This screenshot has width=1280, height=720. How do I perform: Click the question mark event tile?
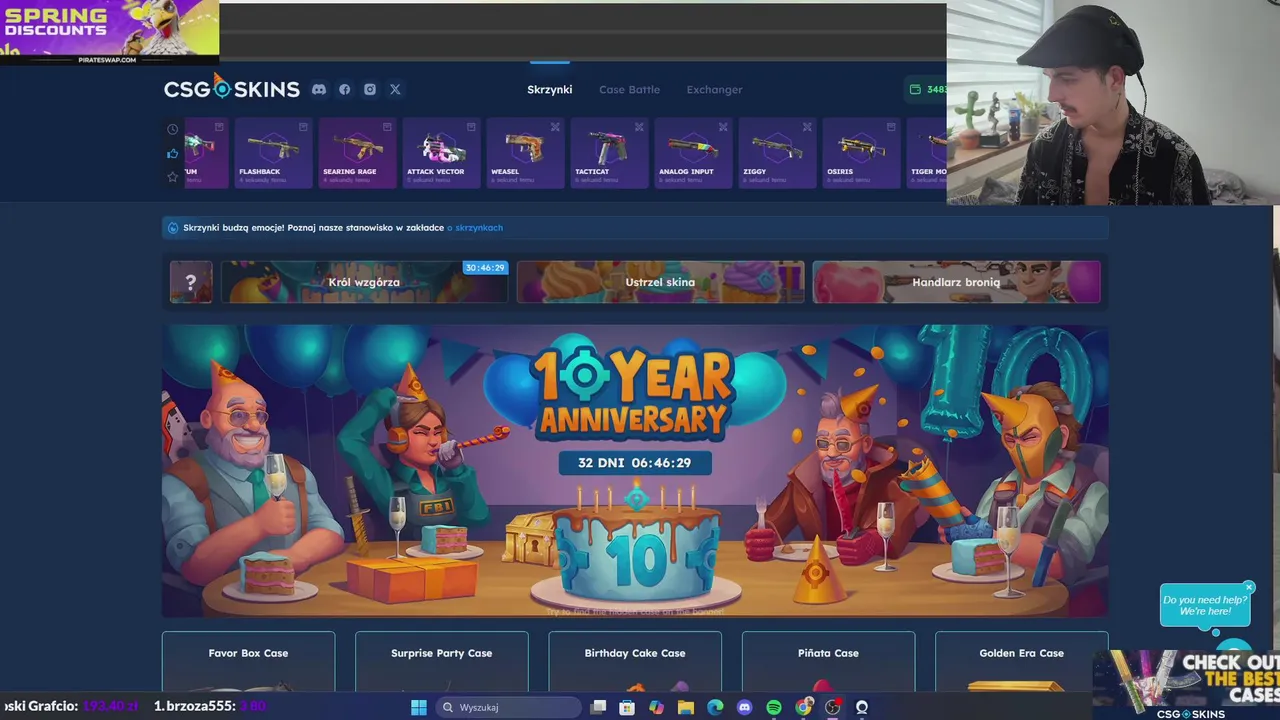(x=191, y=282)
